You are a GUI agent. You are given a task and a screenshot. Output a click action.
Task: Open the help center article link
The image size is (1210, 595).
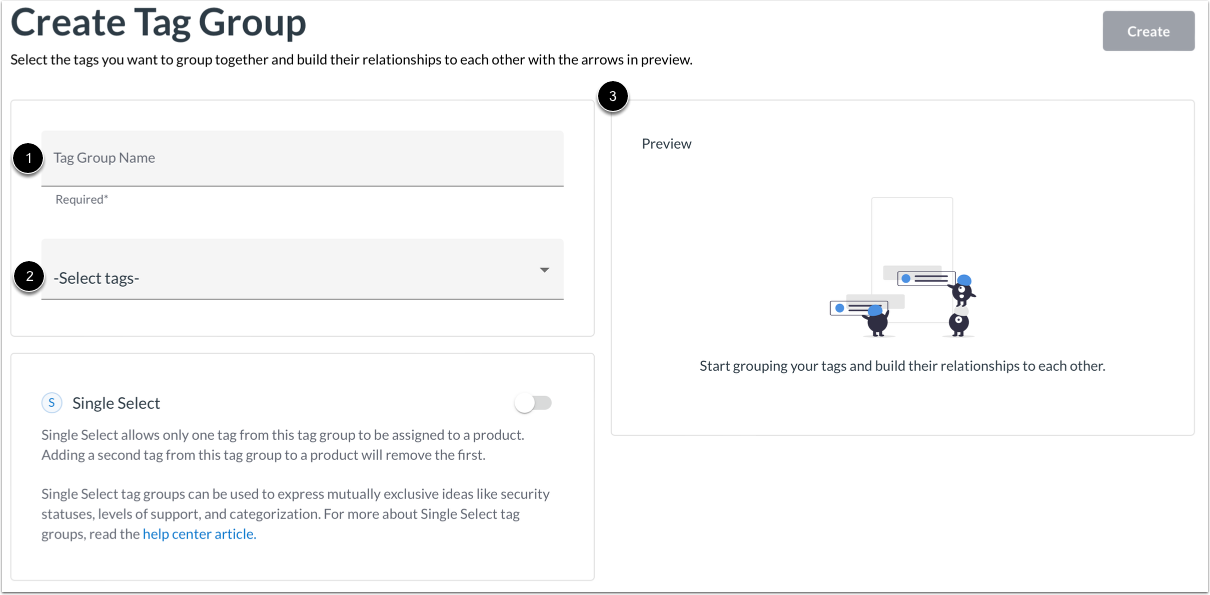coord(198,533)
